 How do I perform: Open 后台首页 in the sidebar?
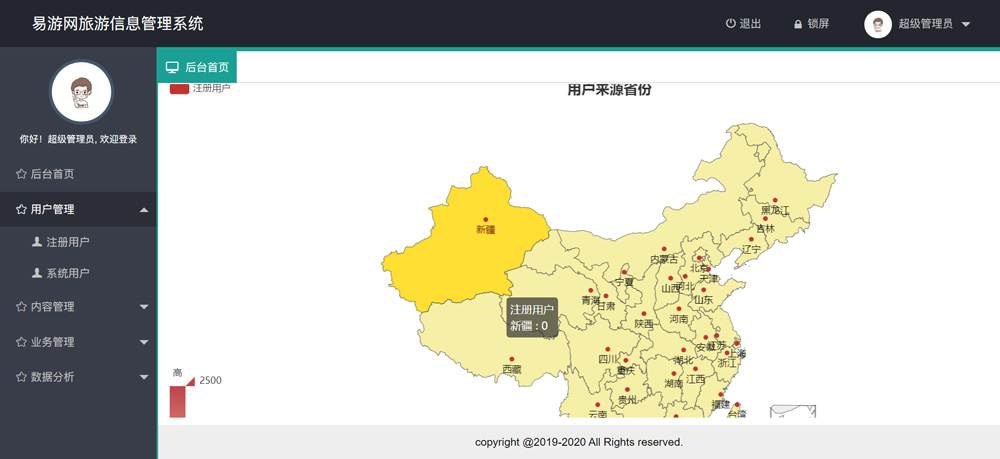78,174
